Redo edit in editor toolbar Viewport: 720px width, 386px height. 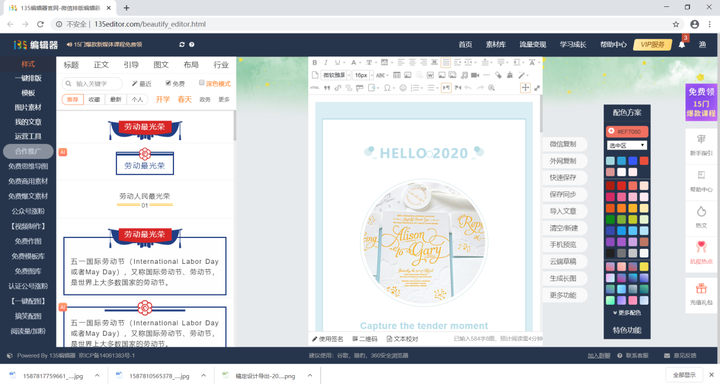480,88
